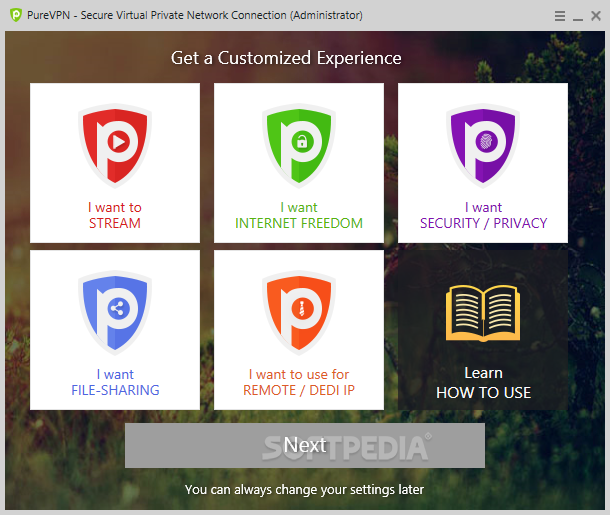Click 'Get a Customized Experience' heading
610x515 pixels.
[x=286, y=58]
